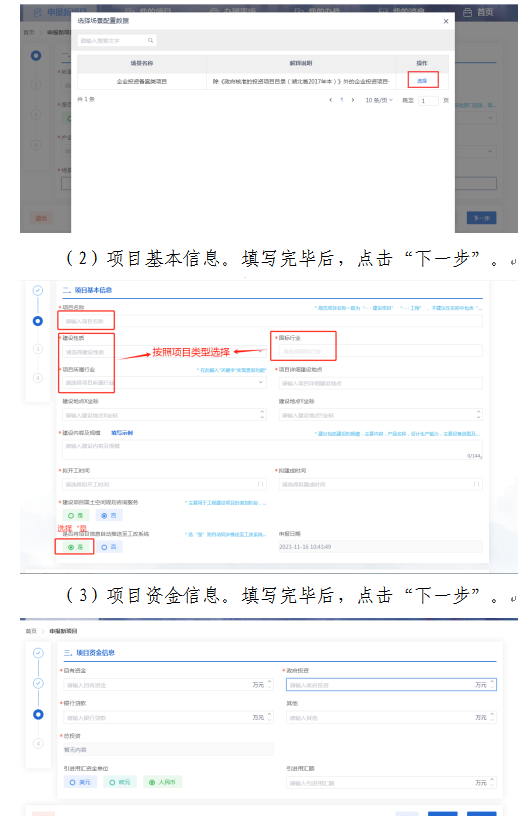The width and height of the screenshot is (520, 816).
Task: Click the step three circle in basic info form
Action: (x=38, y=349)
